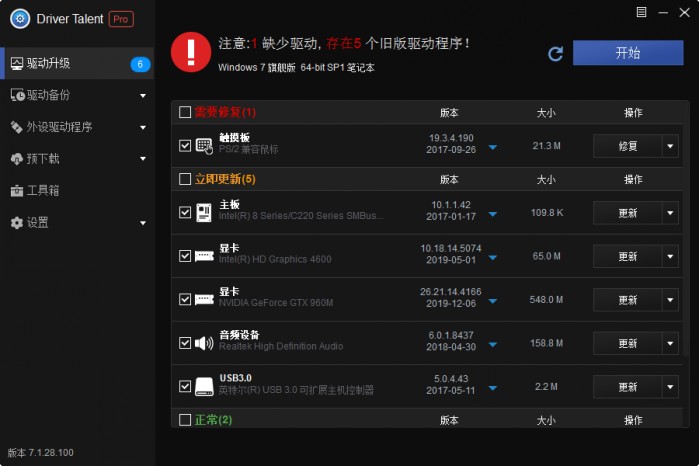Click 更新 for the USB3.0 driver
This screenshot has height=466, width=699.
coord(627,386)
